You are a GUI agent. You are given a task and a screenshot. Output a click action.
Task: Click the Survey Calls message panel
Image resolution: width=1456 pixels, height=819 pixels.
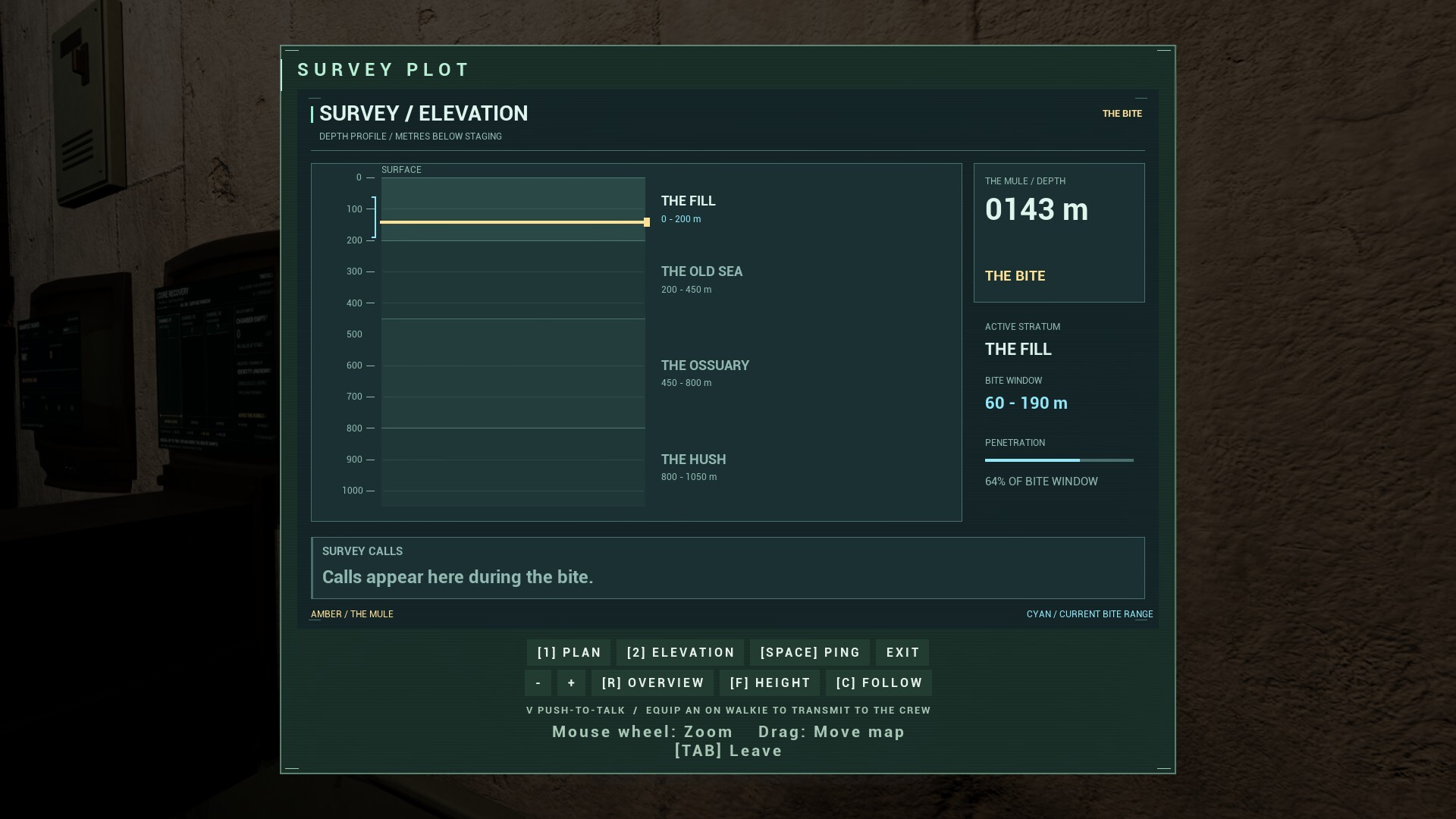pos(728,568)
